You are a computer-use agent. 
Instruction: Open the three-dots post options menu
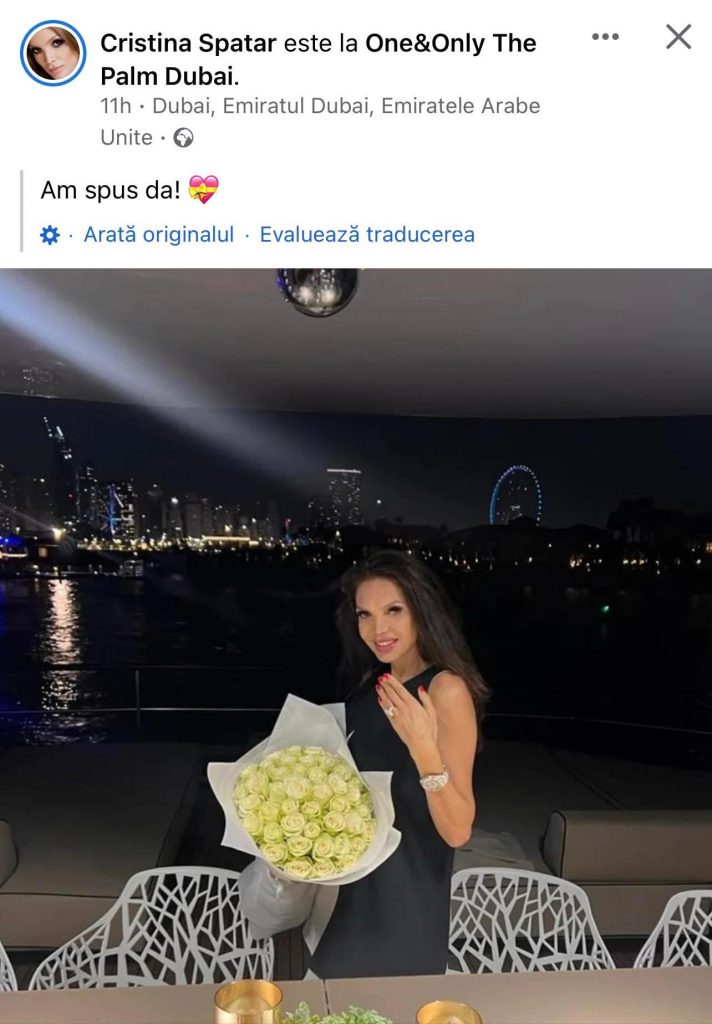click(x=605, y=37)
